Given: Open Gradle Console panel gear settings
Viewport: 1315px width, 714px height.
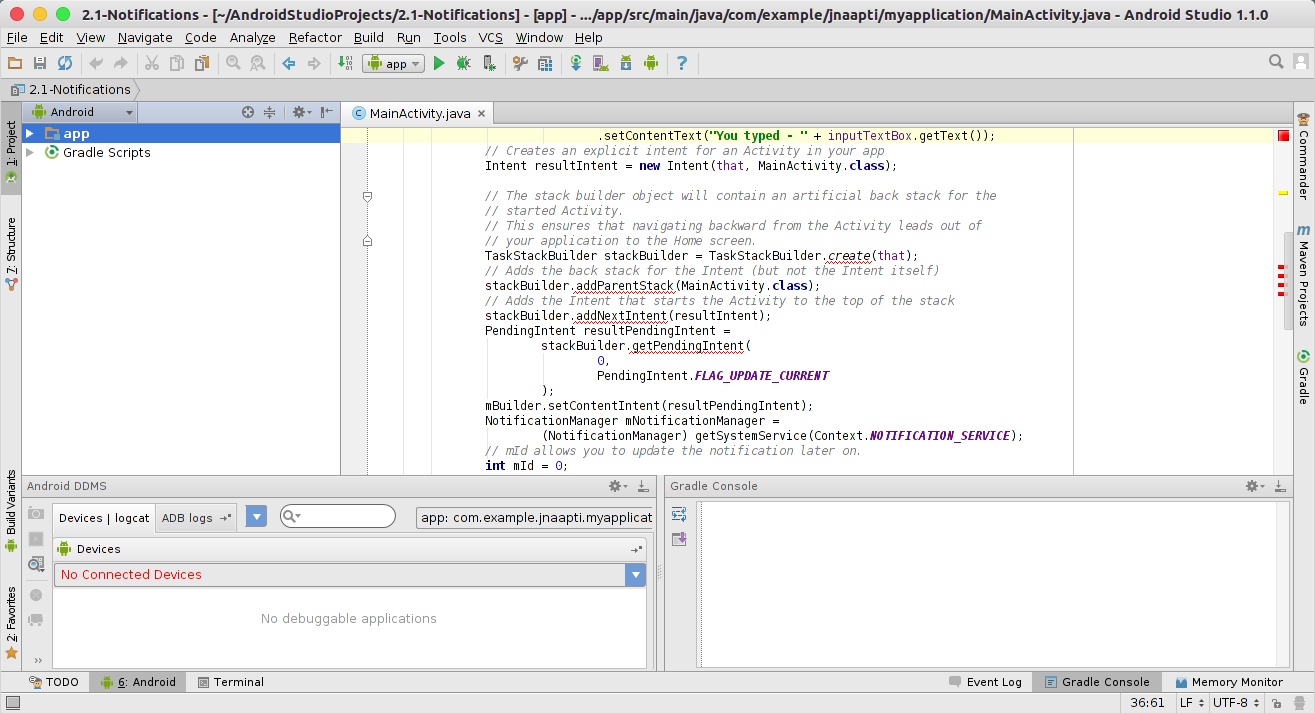Looking at the screenshot, I should click(x=1255, y=486).
